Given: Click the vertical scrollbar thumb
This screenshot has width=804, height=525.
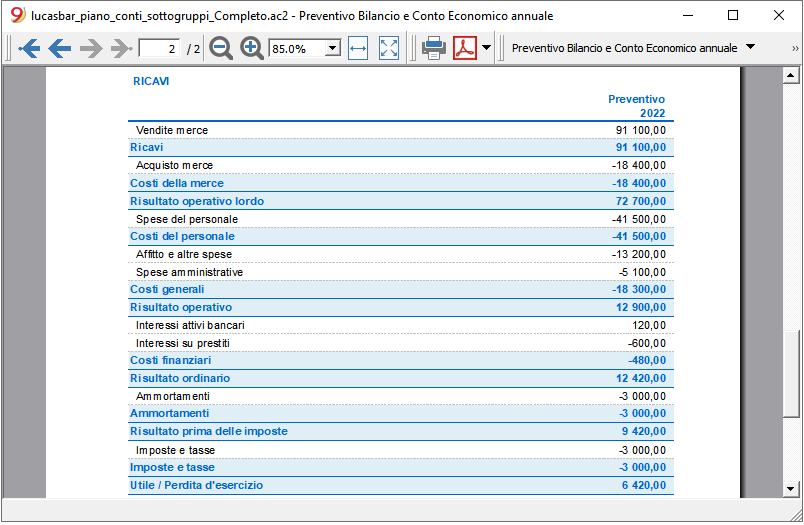Looking at the screenshot, I should coord(790,374).
